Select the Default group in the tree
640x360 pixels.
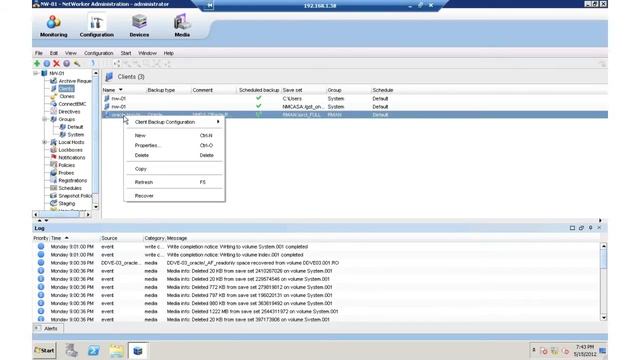click(x=75, y=127)
